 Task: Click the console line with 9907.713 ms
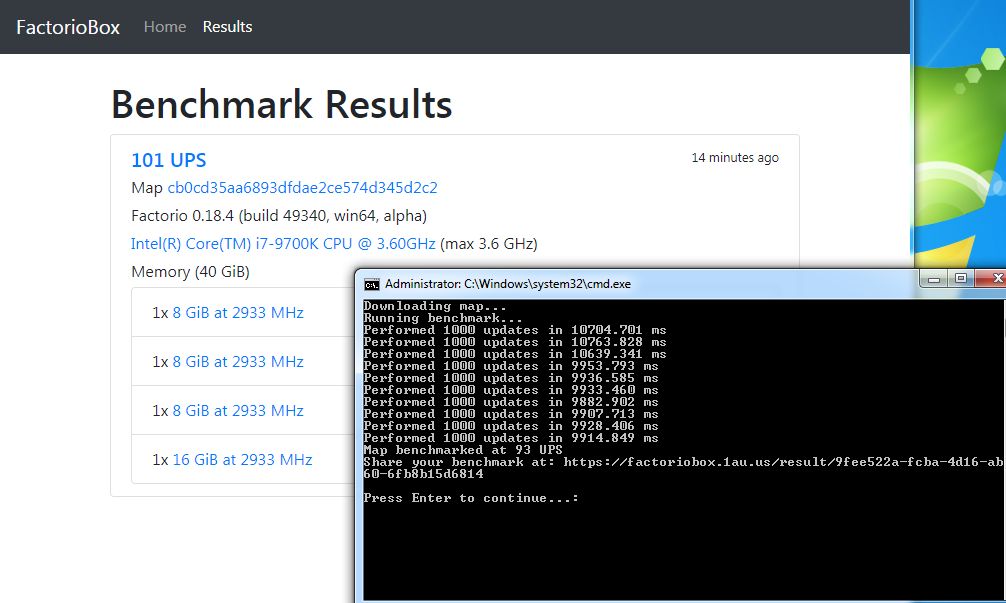pyautogui.click(x=511, y=414)
